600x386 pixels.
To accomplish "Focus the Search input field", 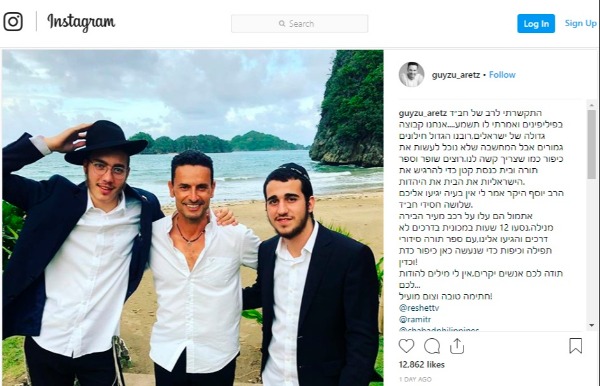I will (300, 24).
